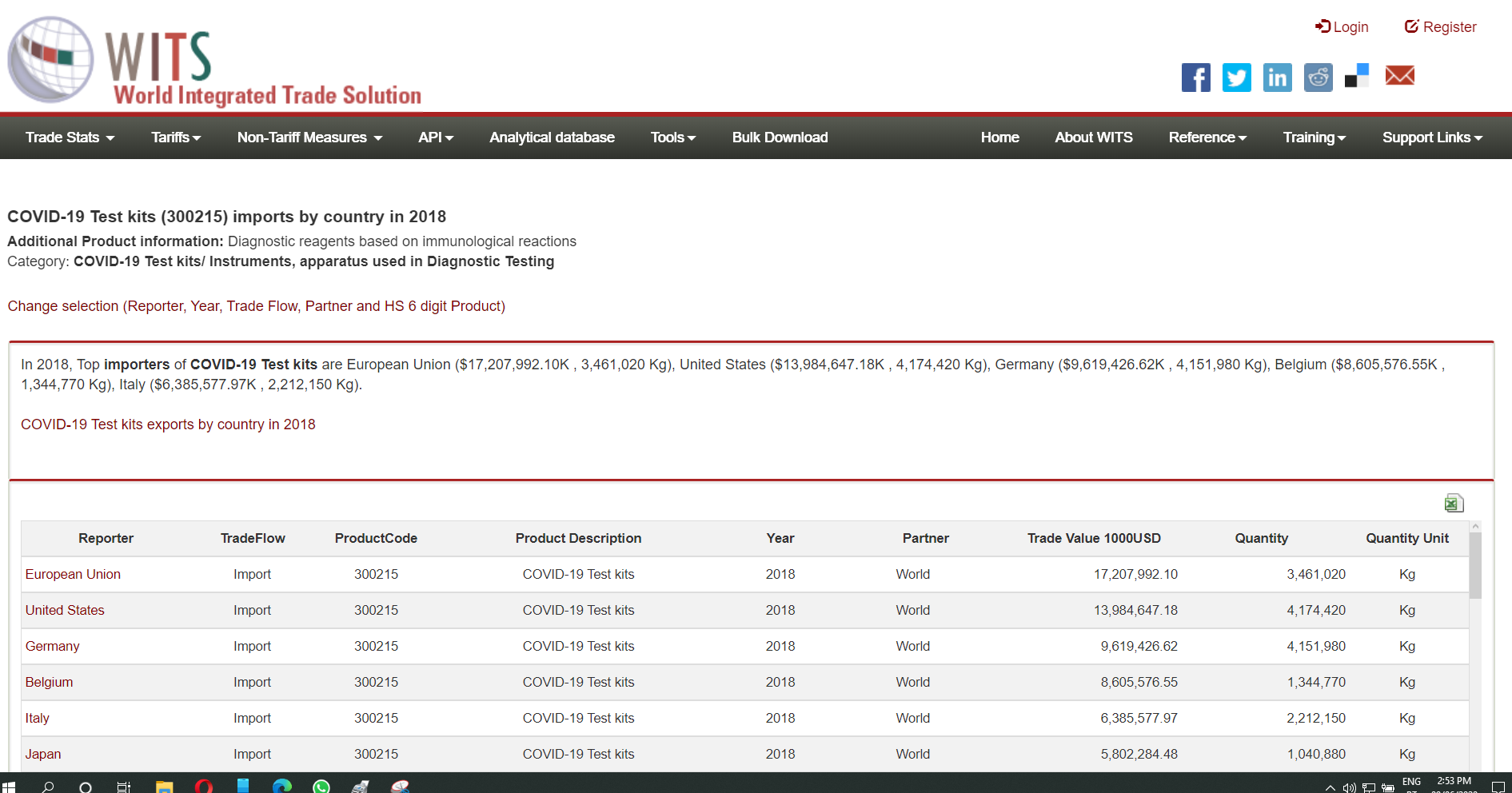Viewport: 1512px width, 793px height.
Task: Open COVID-19 Test kits exports 2018 link
Action: tap(168, 424)
